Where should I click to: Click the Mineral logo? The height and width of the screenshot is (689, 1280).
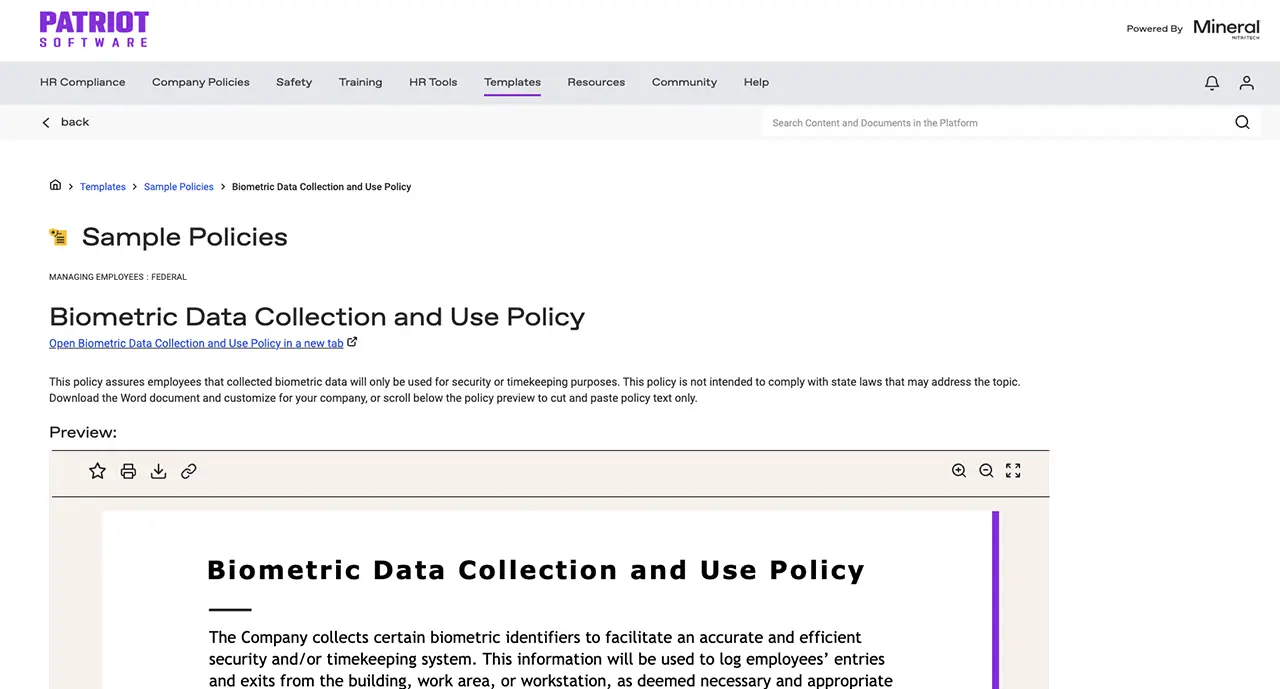(1226, 28)
